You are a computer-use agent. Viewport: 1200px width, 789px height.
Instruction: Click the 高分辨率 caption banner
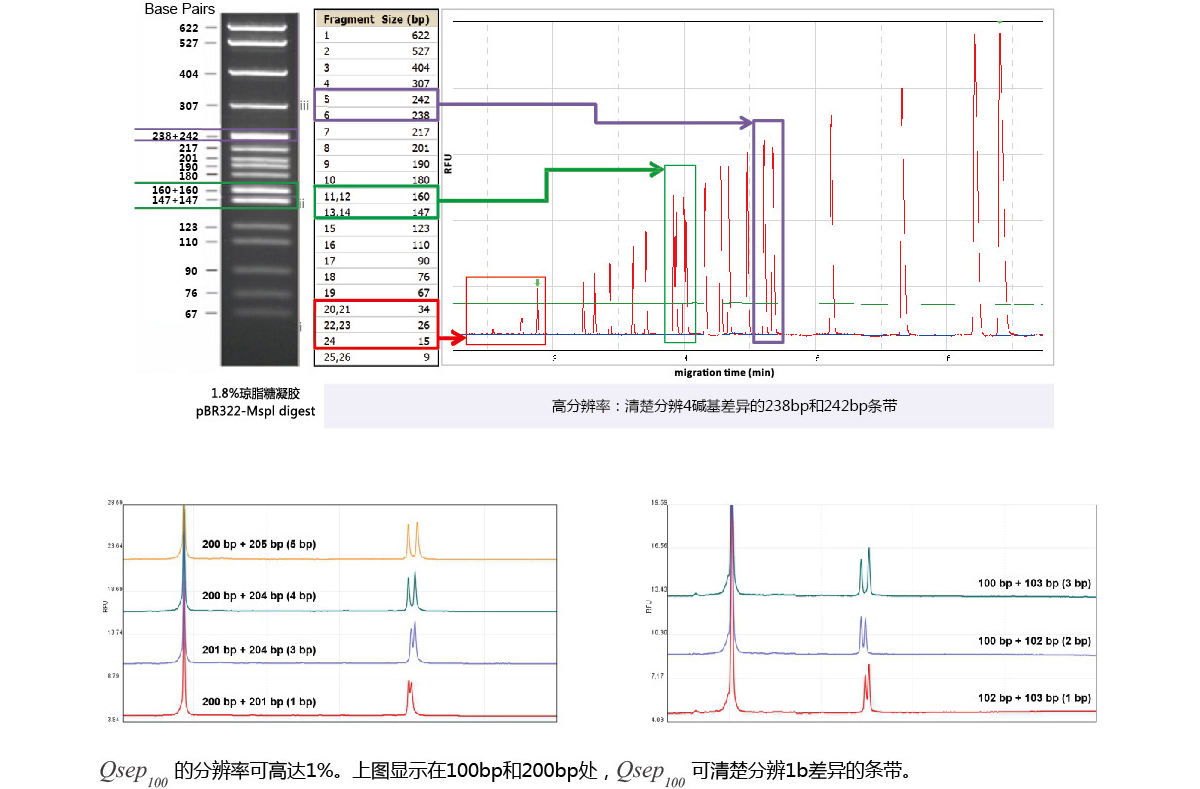688,406
